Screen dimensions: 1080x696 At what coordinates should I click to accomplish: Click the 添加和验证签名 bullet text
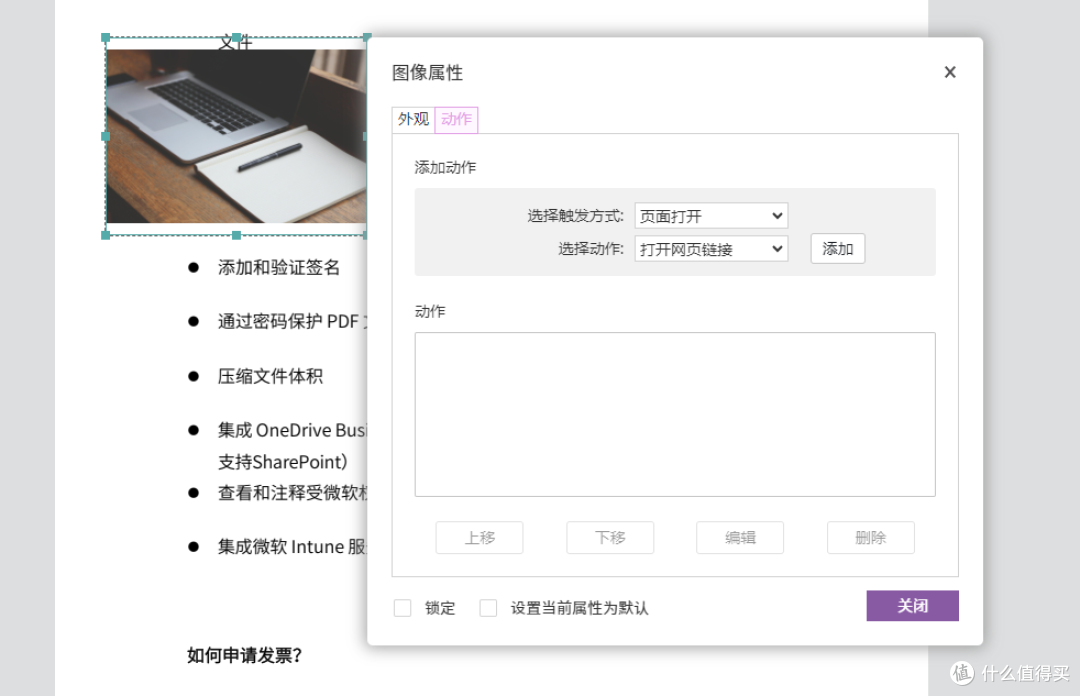coord(279,267)
